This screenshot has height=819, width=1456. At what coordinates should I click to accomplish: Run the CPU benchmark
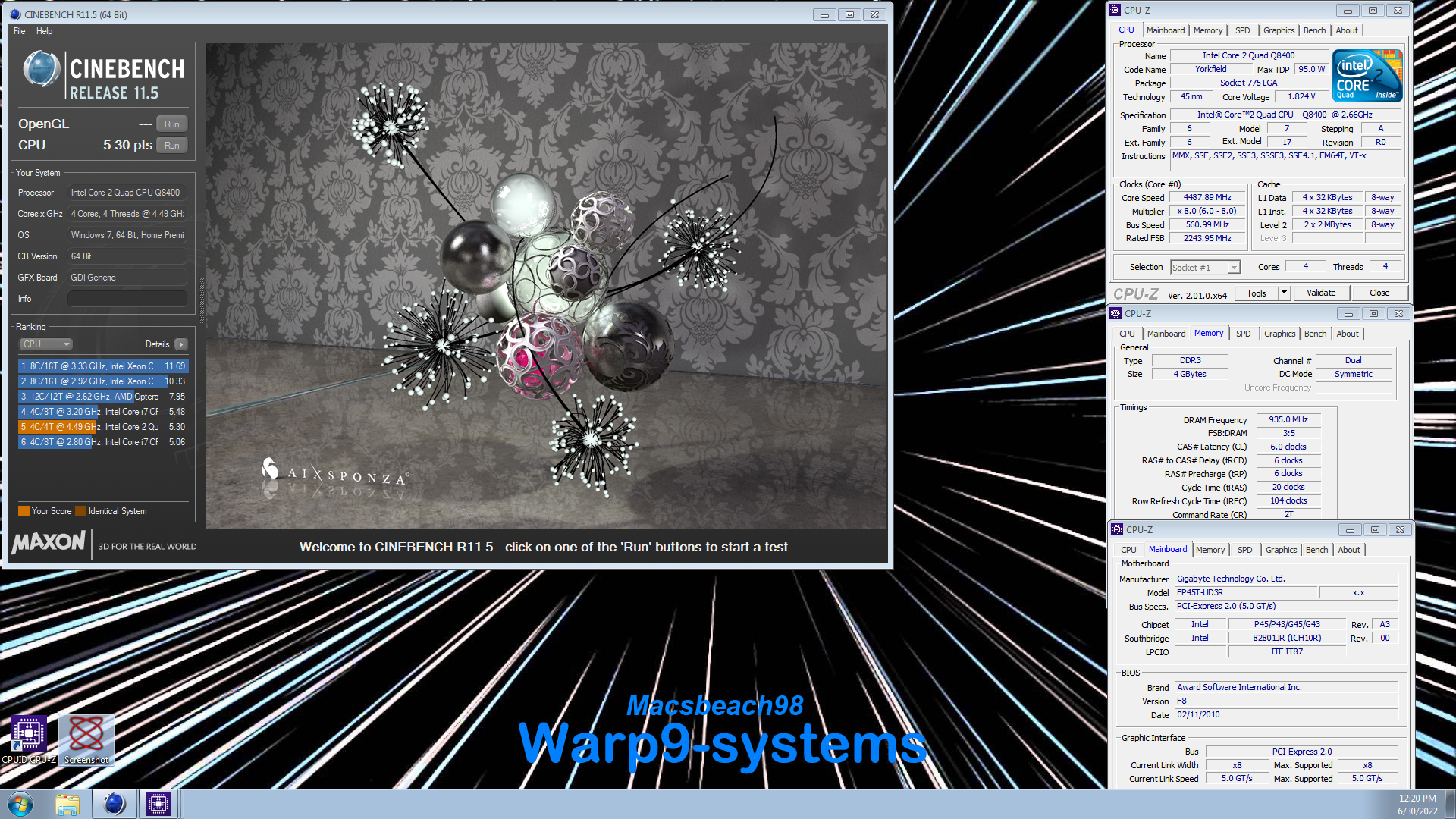tap(172, 146)
